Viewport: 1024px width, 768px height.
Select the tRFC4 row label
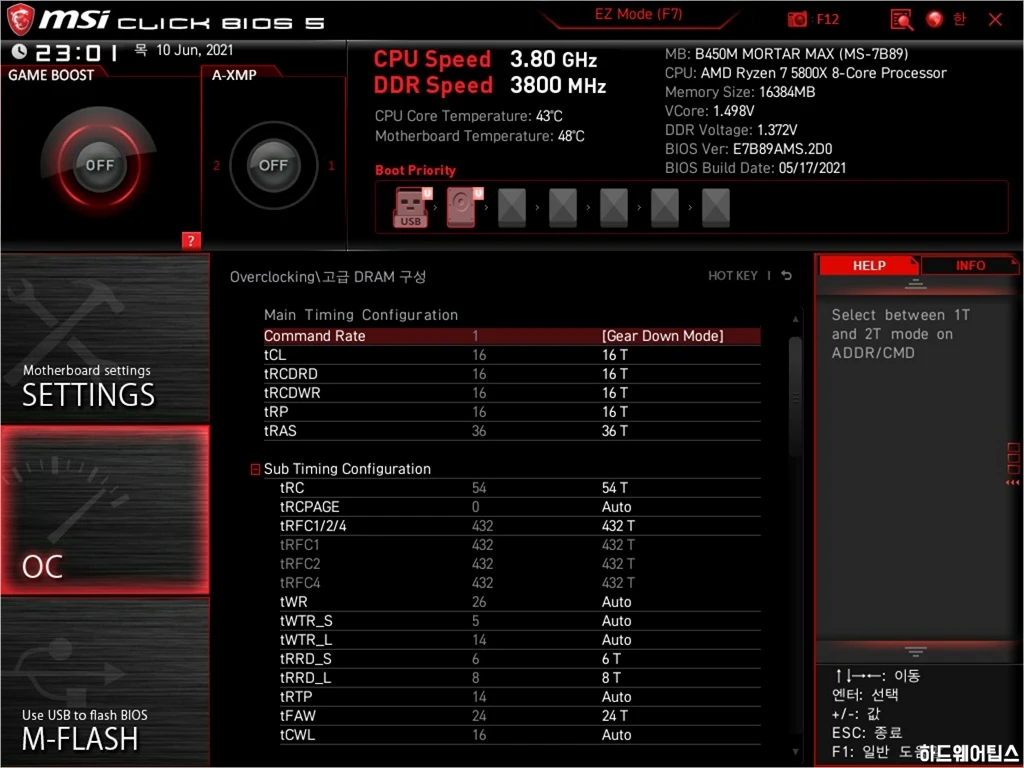tap(300, 583)
